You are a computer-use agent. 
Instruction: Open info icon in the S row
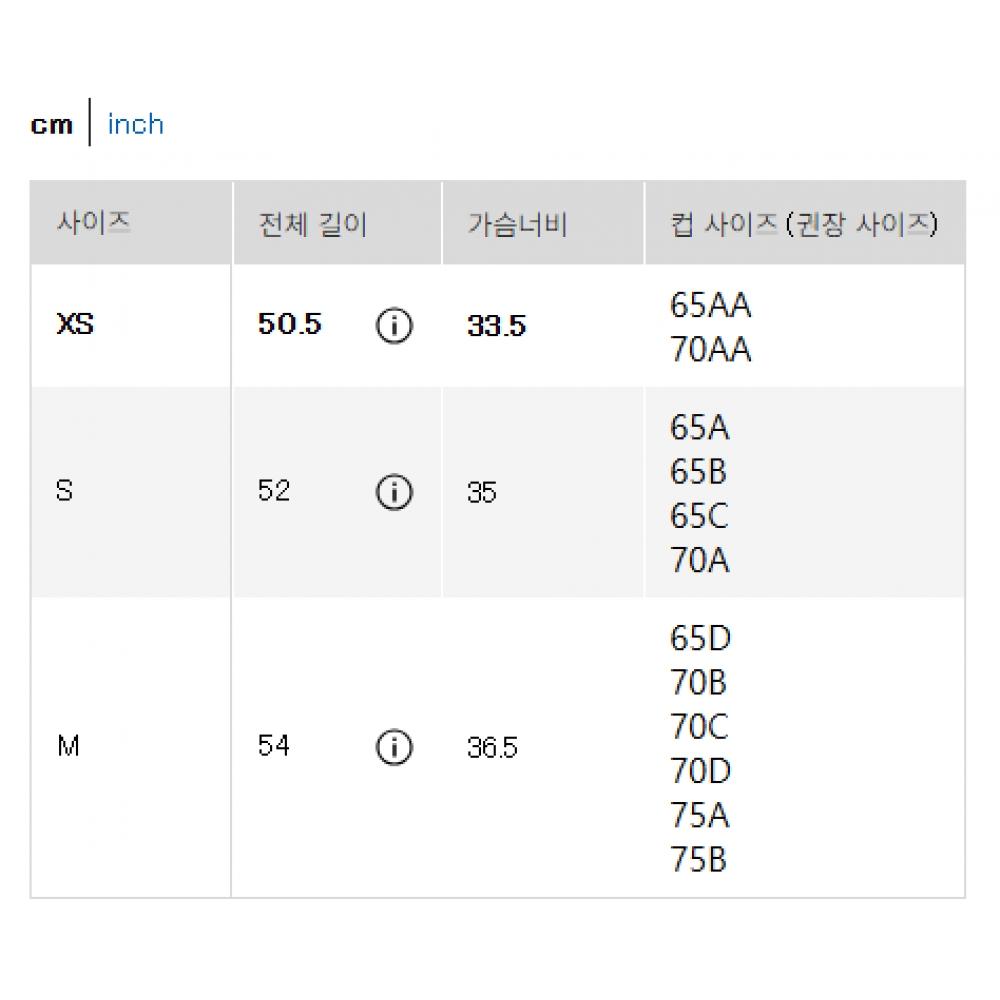[394, 492]
